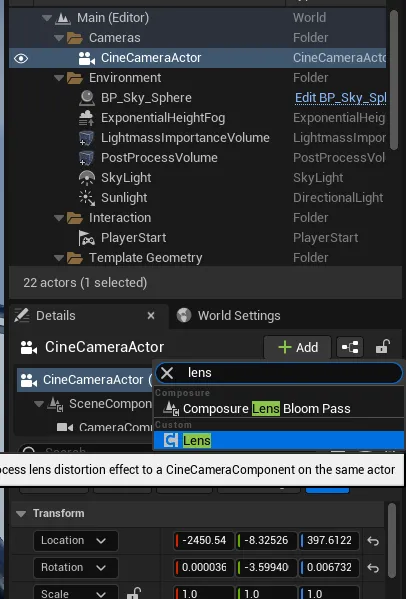Click the Interaction folder icon

(x=74, y=218)
